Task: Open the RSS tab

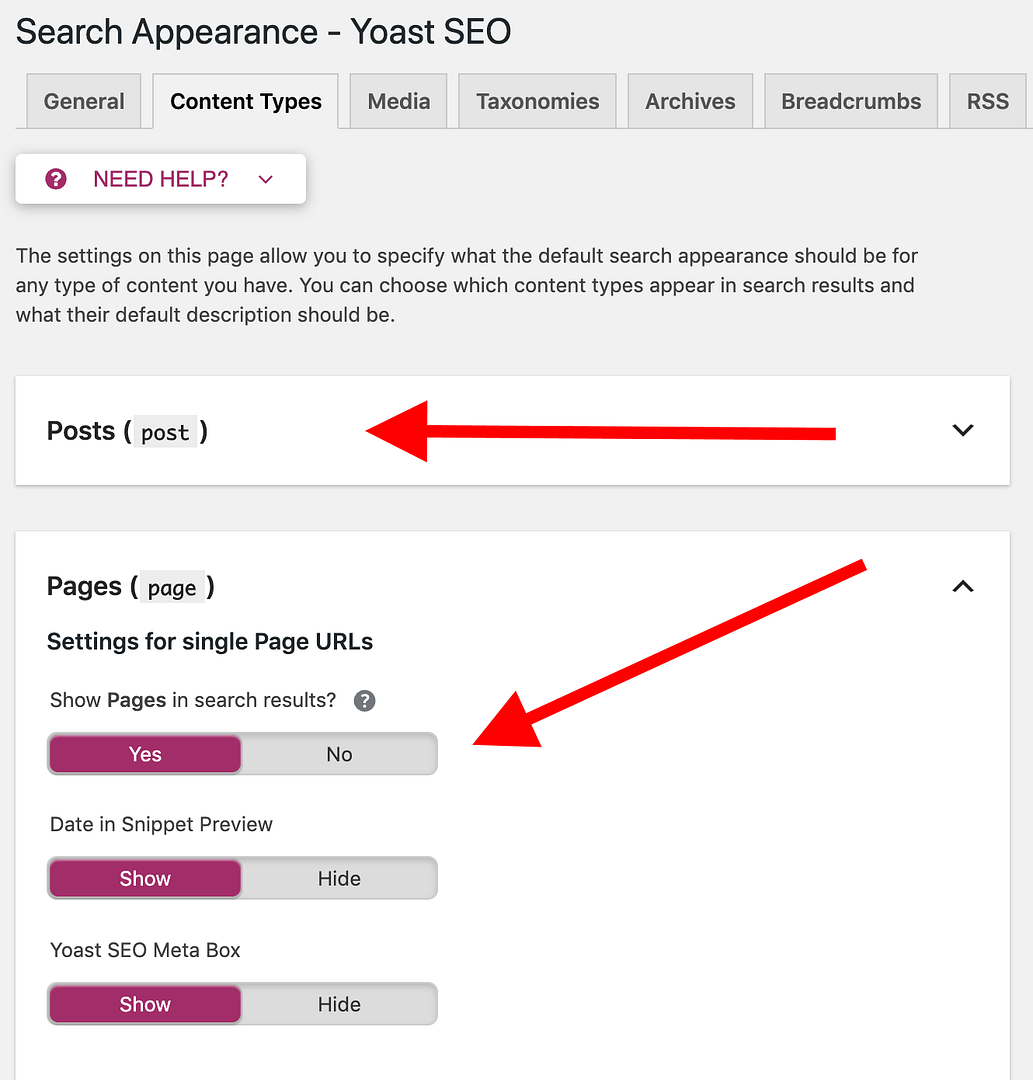Action: (987, 101)
